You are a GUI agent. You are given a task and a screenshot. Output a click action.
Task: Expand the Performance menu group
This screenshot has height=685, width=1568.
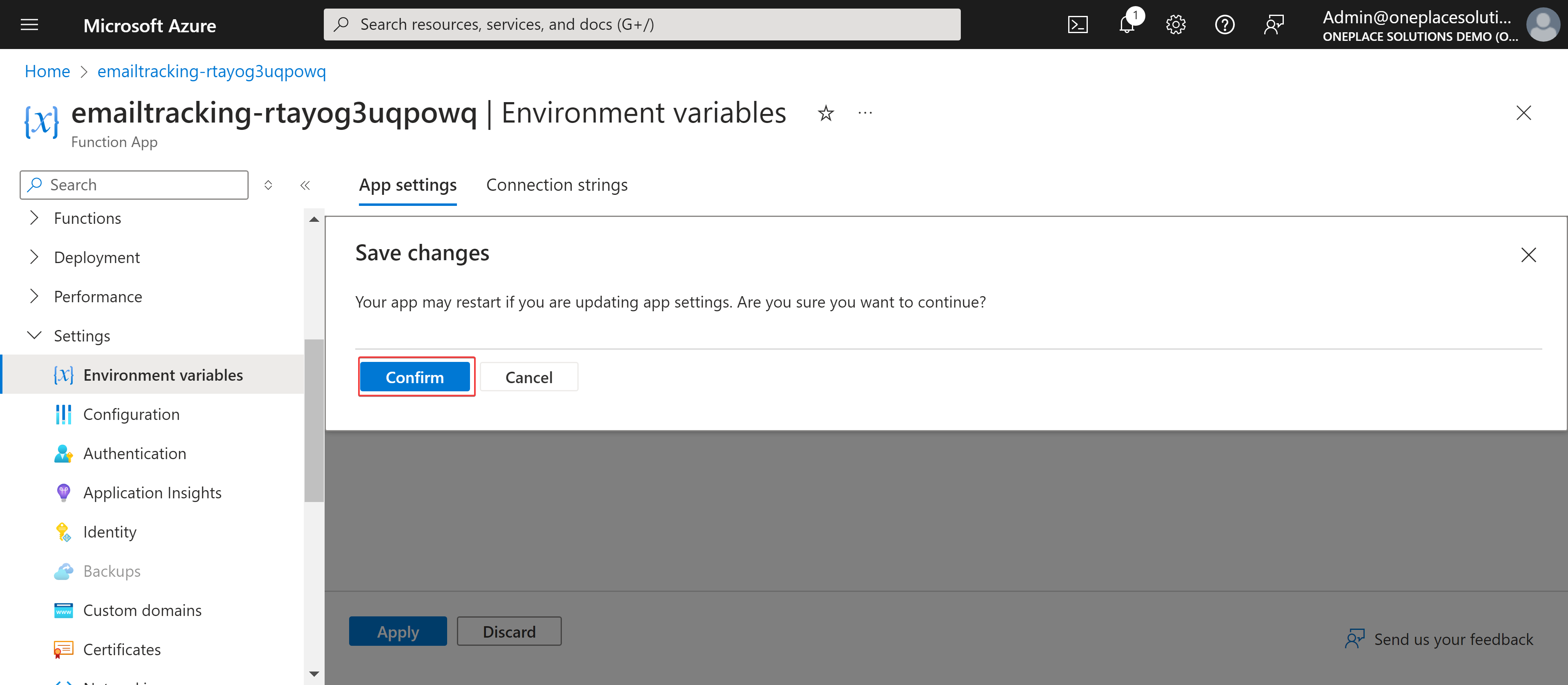point(35,297)
